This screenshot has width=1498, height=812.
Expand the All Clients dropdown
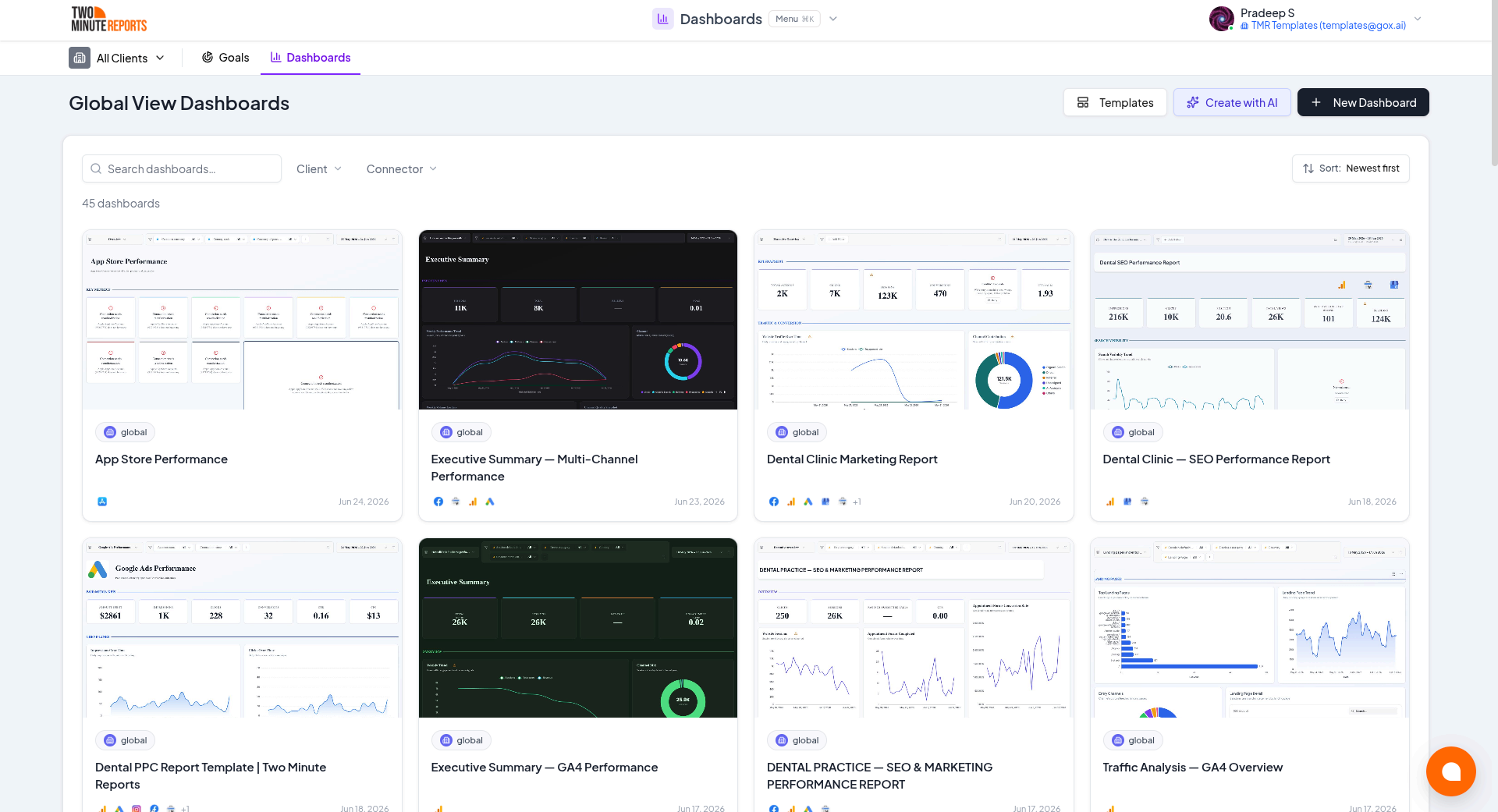(161, 58)
